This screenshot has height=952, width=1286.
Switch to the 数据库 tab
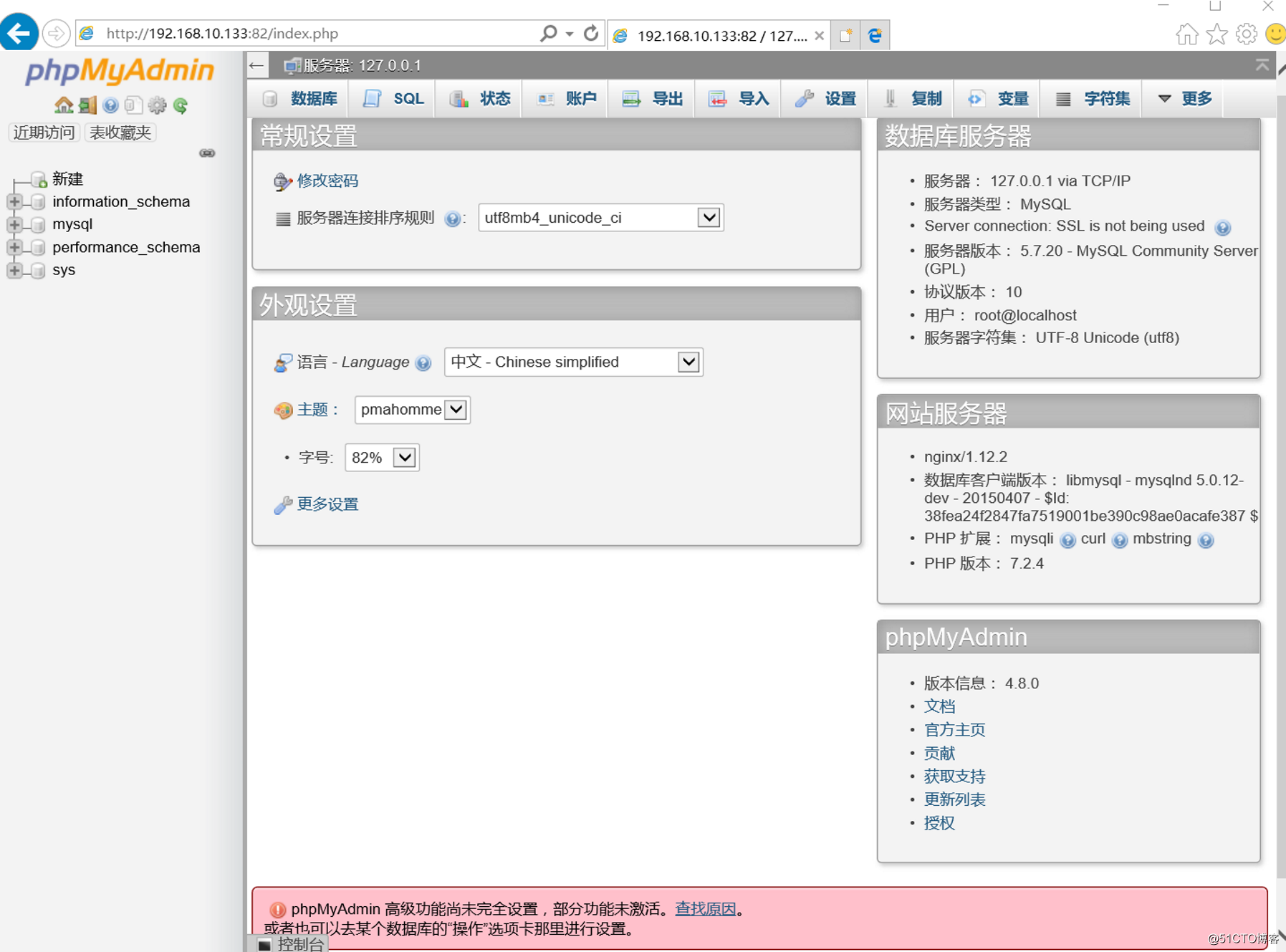(300, 99)
